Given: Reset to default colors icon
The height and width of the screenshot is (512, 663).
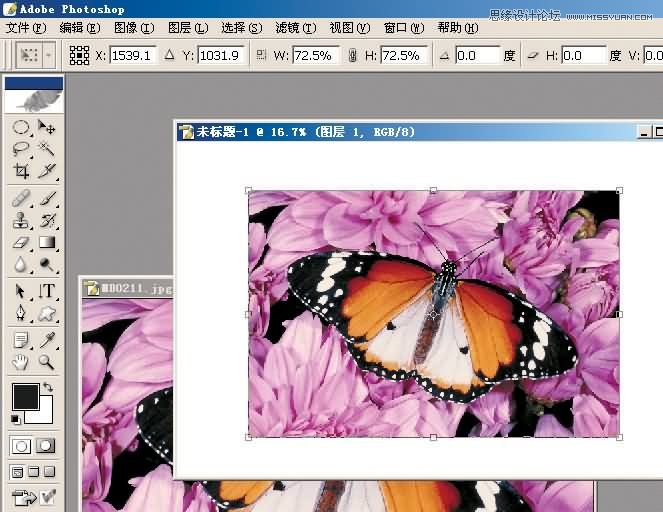Looking at the screenshot, I should (16, 419).
